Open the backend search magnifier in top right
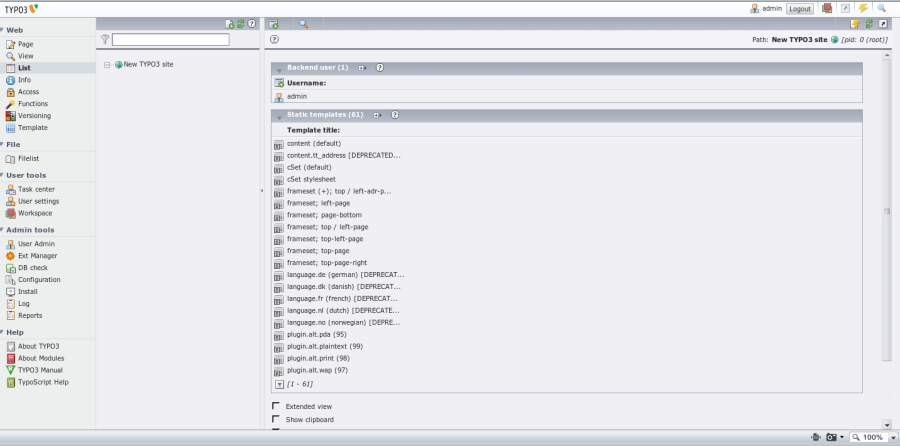The height and width of the screenshot is (446, 900). [x=881, y=8]
